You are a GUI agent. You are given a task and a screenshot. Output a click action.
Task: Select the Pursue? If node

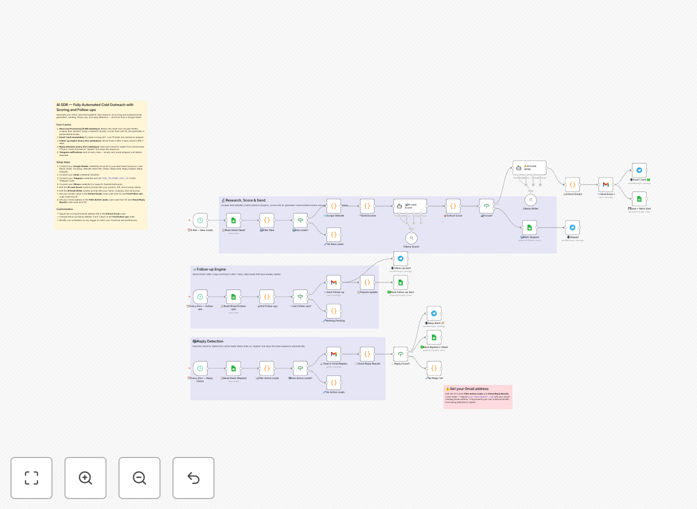487,206
